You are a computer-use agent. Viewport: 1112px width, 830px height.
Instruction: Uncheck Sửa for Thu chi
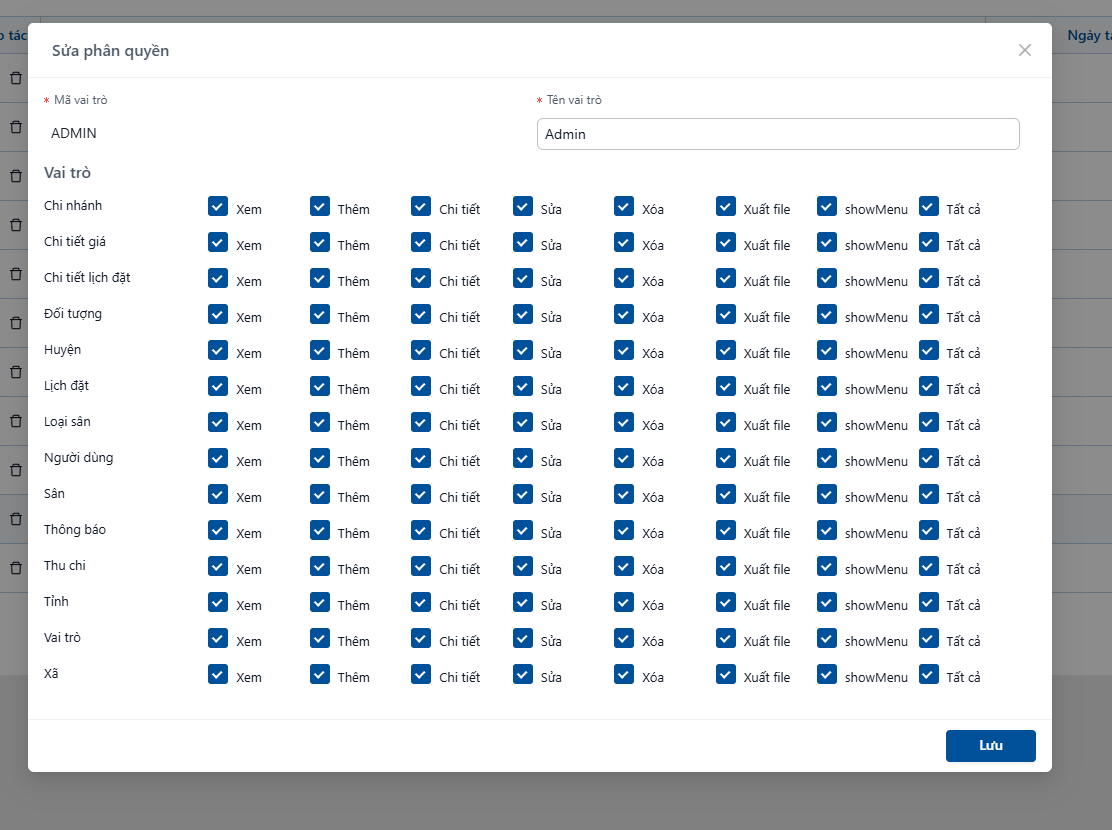523,567
